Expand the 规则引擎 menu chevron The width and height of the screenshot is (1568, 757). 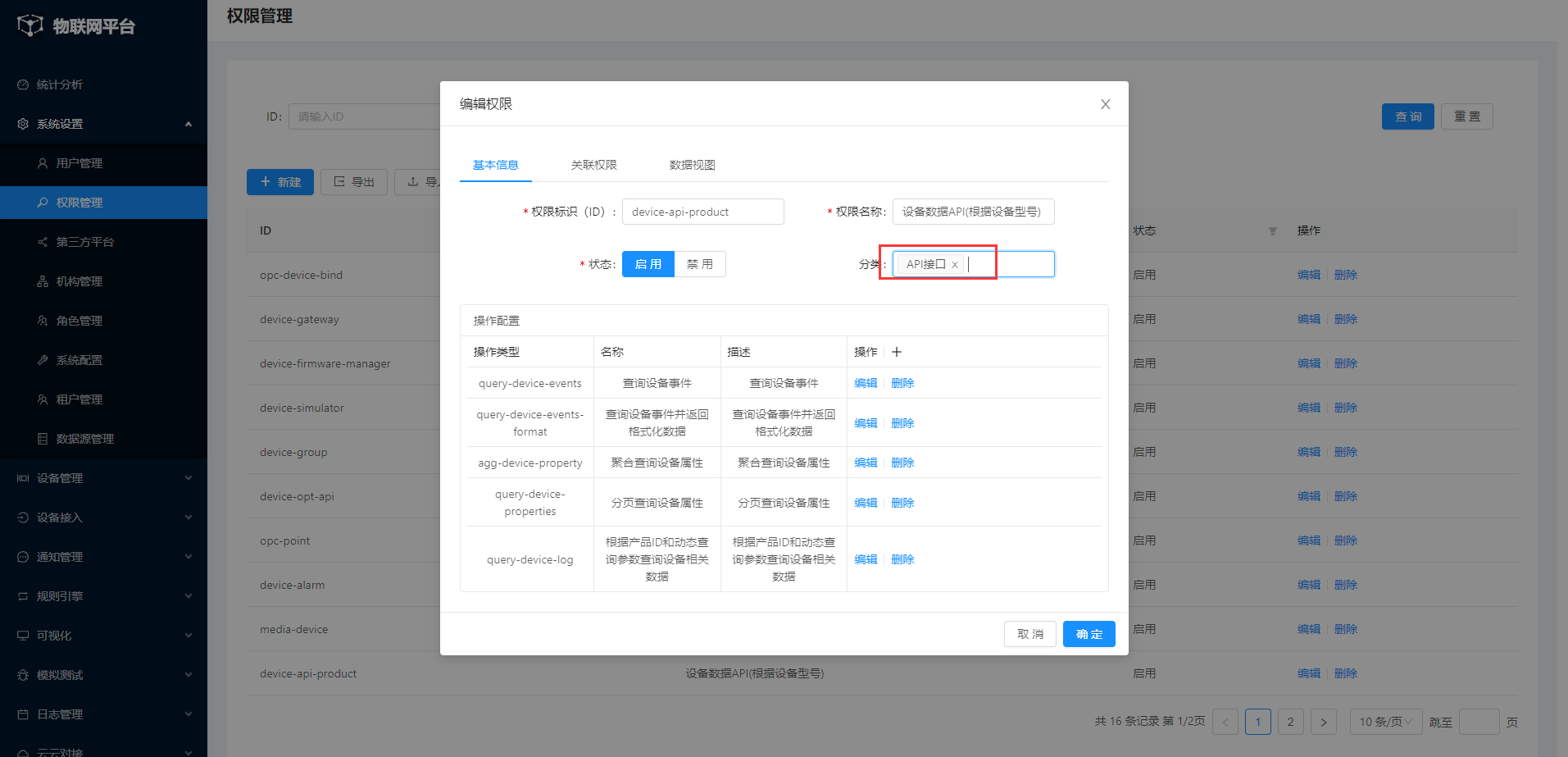189,596
